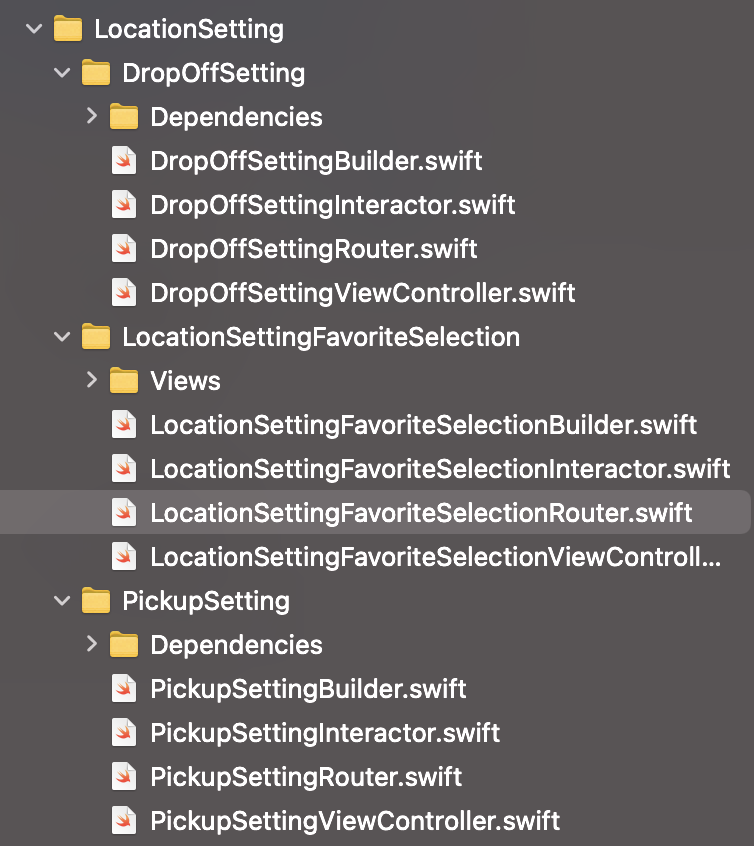This screenshot has width=754, height=846.
Task: Click the Swift icon beside DropOffSettingInteractor.swift
Action: point(124,205)
